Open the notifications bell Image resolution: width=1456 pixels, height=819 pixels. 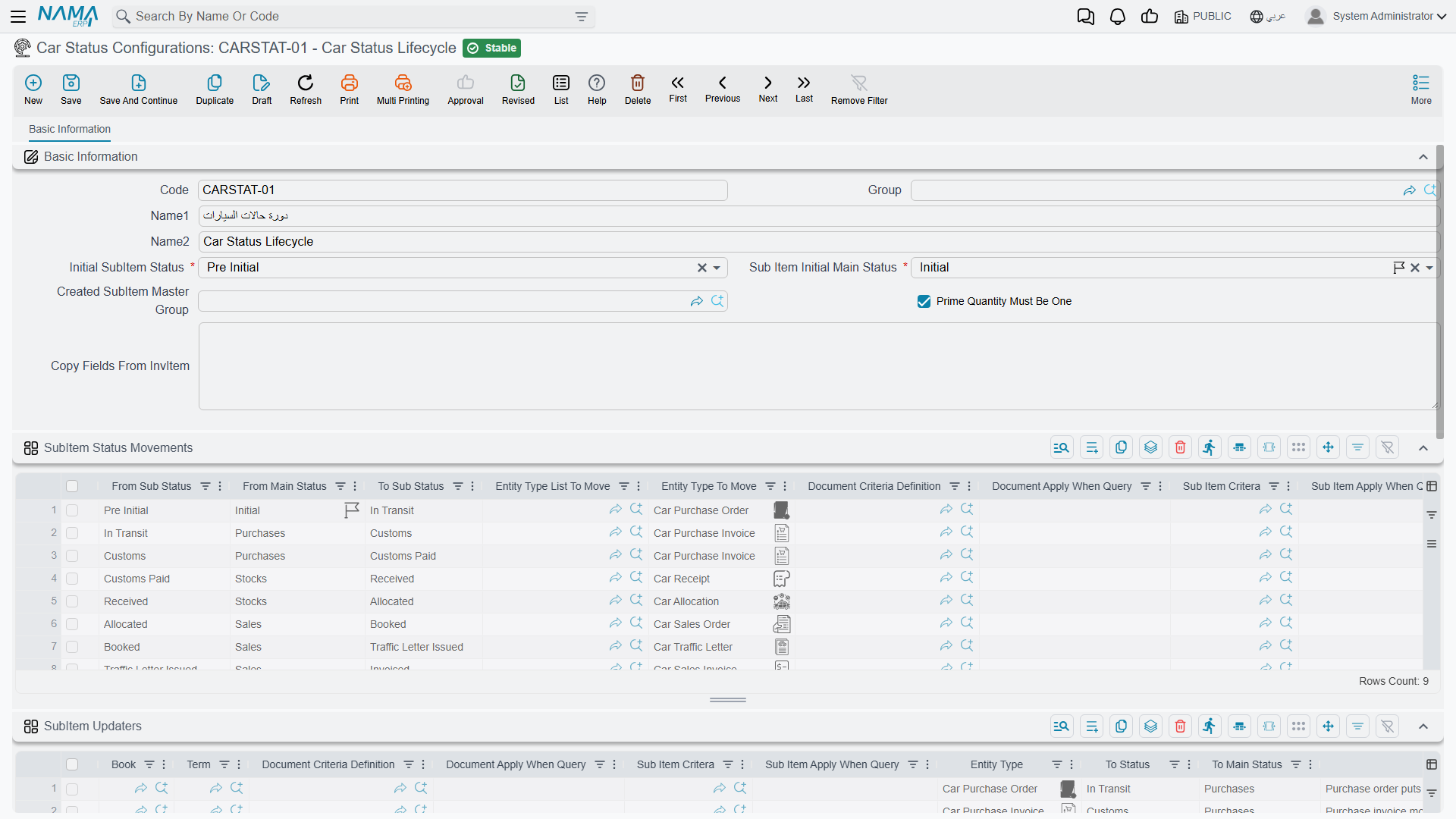(x=1118, y=16)
